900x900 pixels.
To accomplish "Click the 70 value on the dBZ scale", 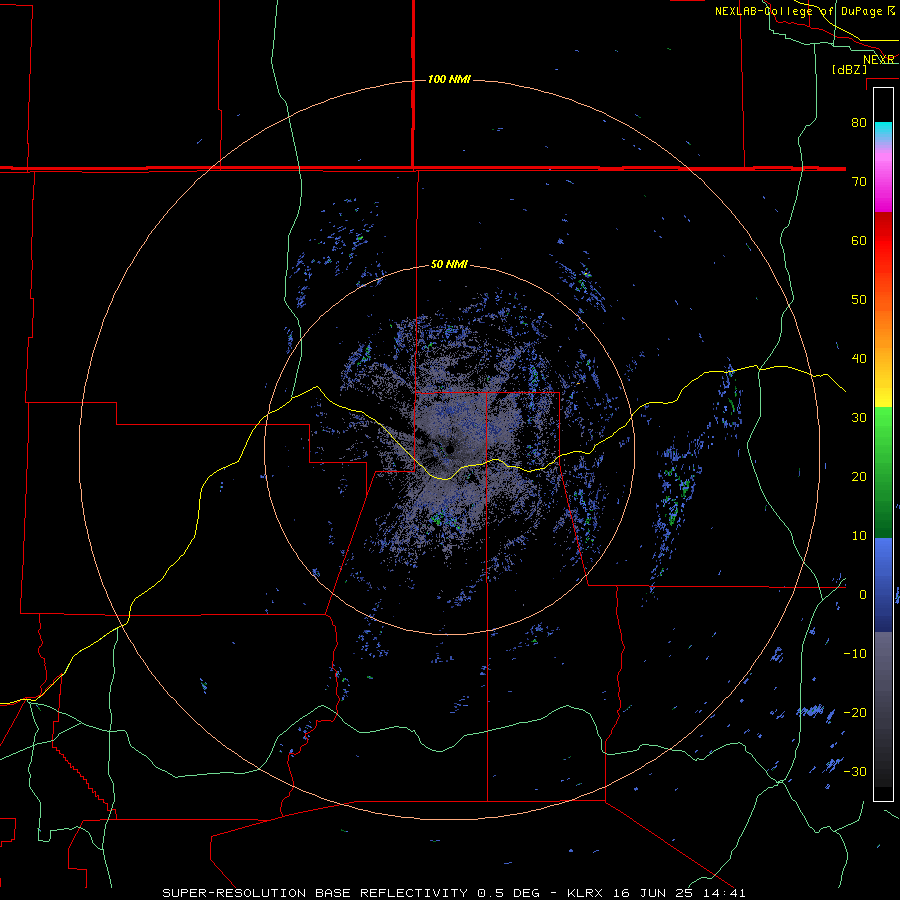I will pos(859,182).
